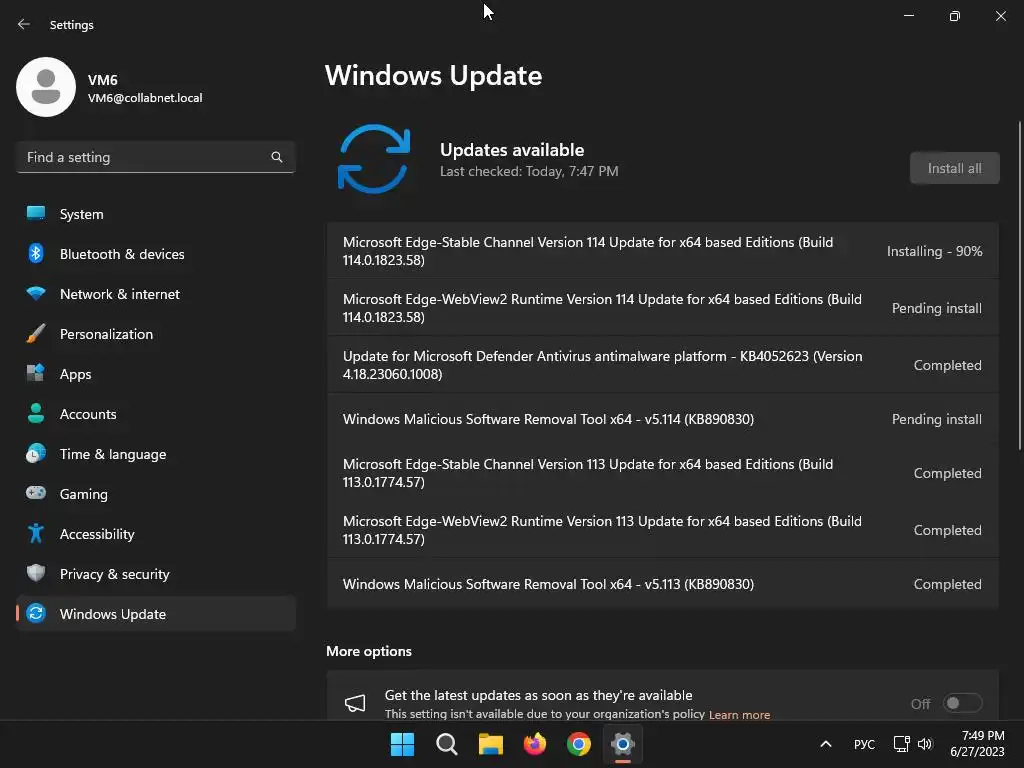This screenshot has width=1024, height=768.
Task: Click the Network wifi icon in sidebar
Action: (x=36, y=294)
